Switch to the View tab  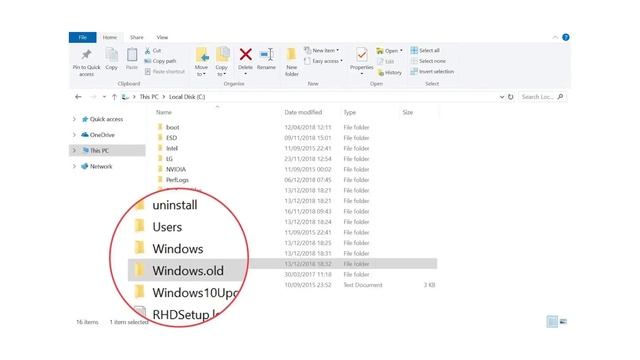click(162, 37)
